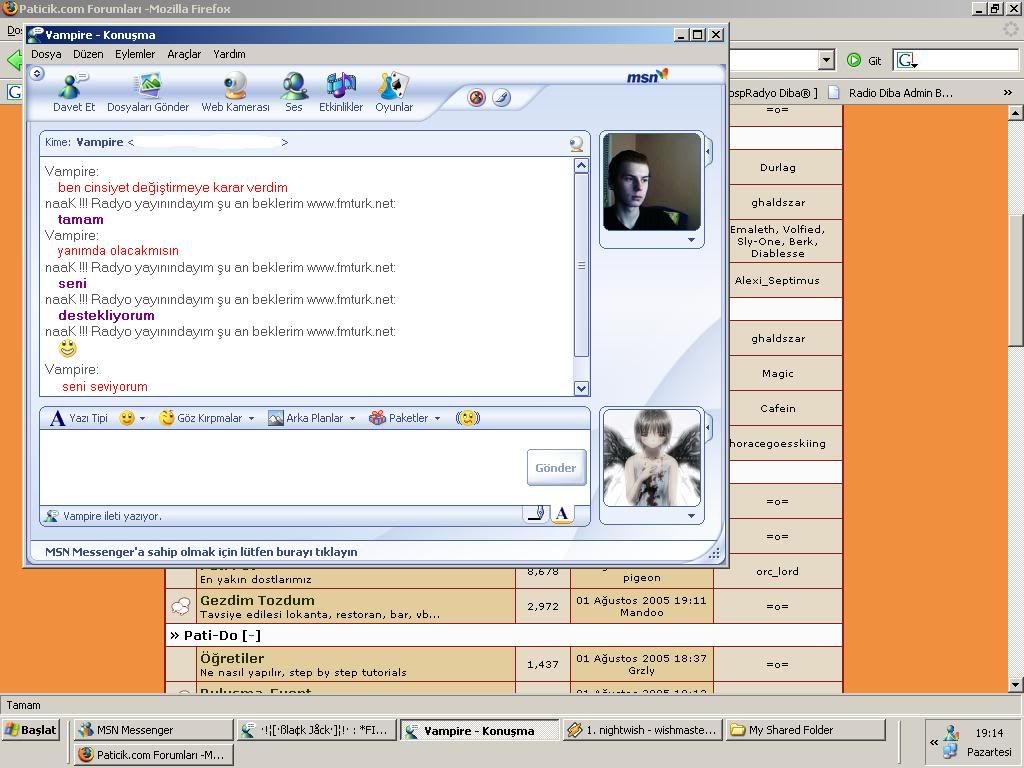Open Oyunlar games icon
The width and height of the screenshot is (1024, 768).
pos(394,93)
